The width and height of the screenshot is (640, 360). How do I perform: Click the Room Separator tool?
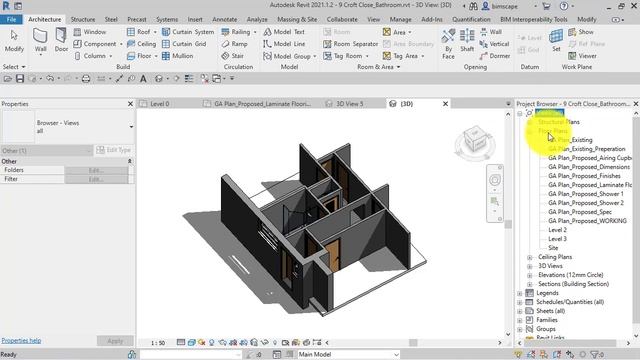click(x=351, y=44)
